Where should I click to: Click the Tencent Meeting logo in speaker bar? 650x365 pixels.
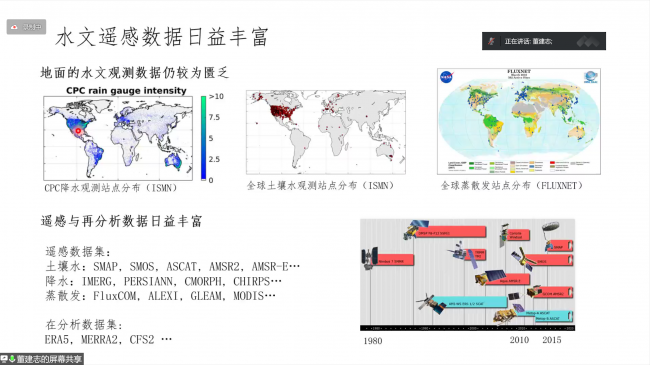tap(587, 41)
